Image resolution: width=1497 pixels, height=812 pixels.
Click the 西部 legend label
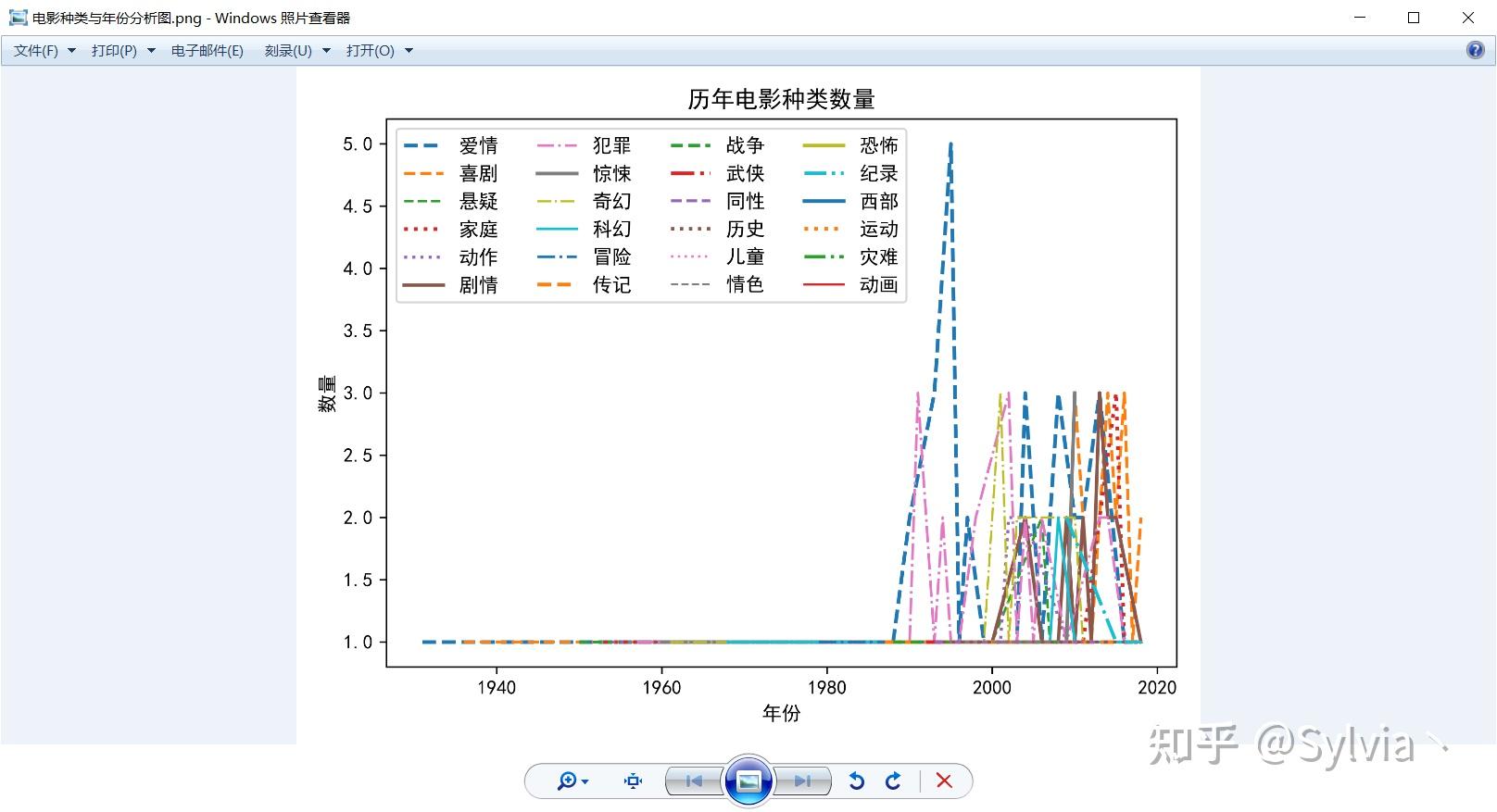(x=879, y=201)
